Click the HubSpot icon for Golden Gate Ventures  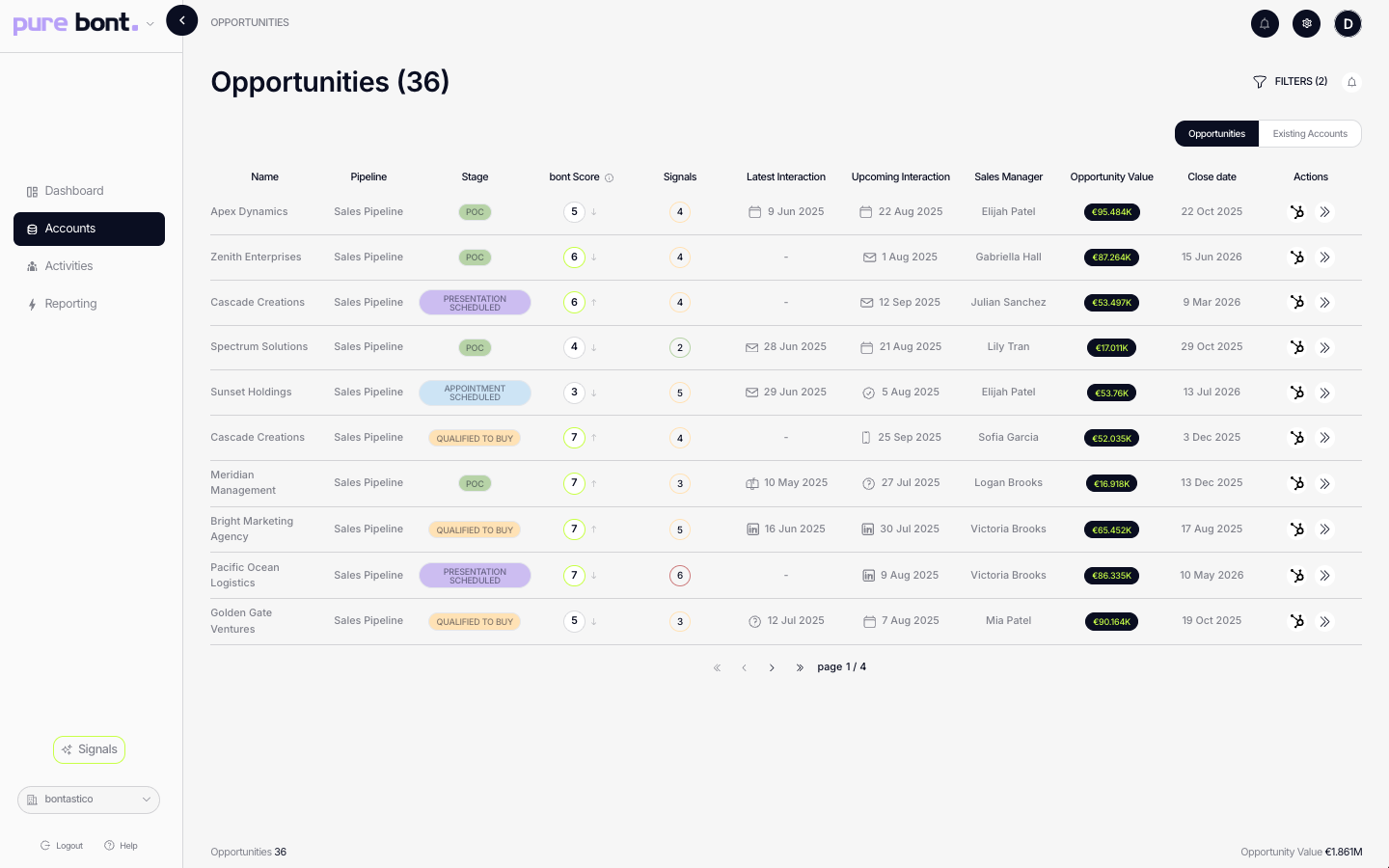coord(1297,621)
